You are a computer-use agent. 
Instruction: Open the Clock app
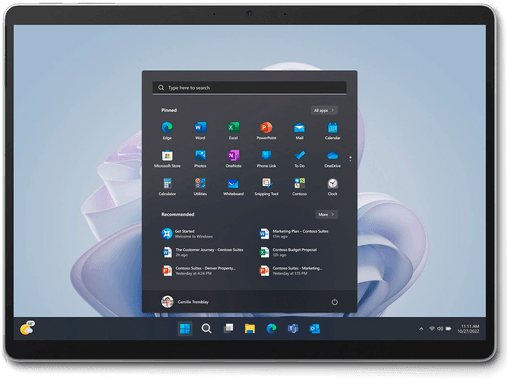[333, 186]
